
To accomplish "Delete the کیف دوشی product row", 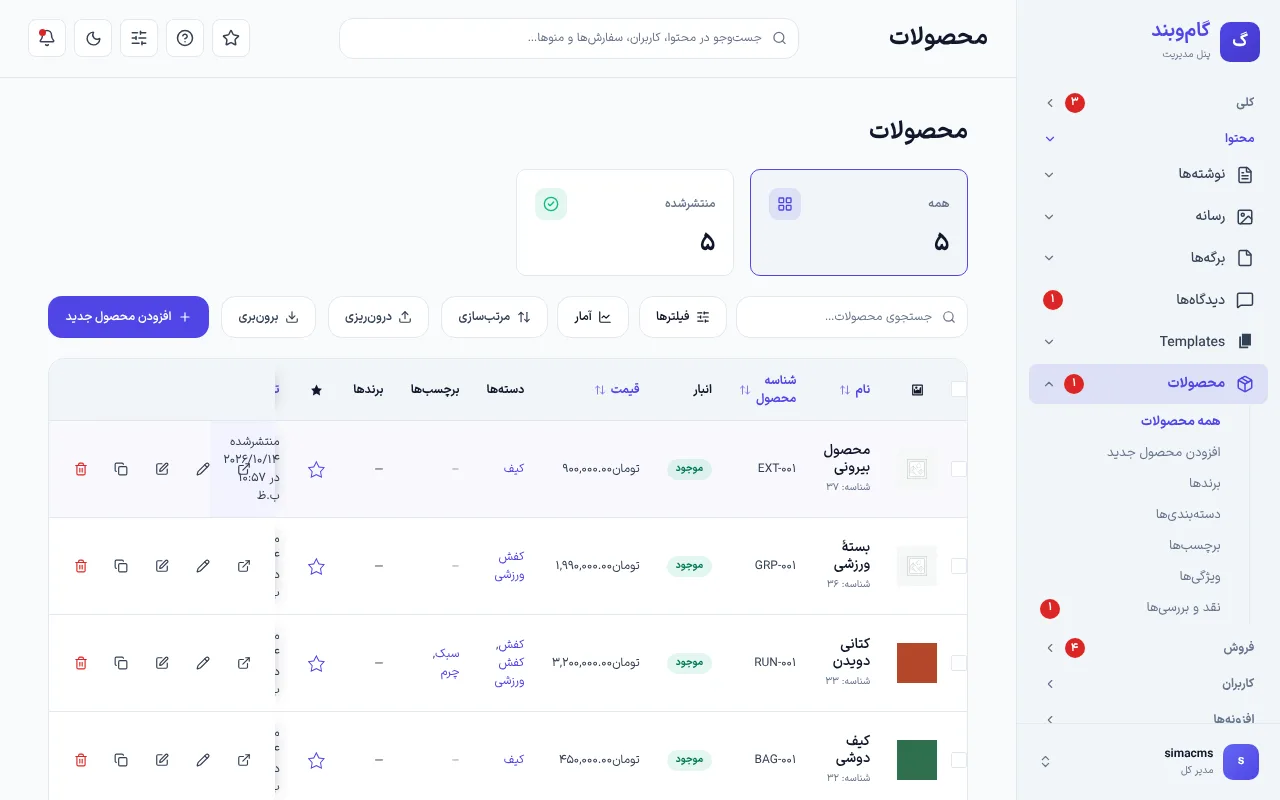I will click(81, 760).
